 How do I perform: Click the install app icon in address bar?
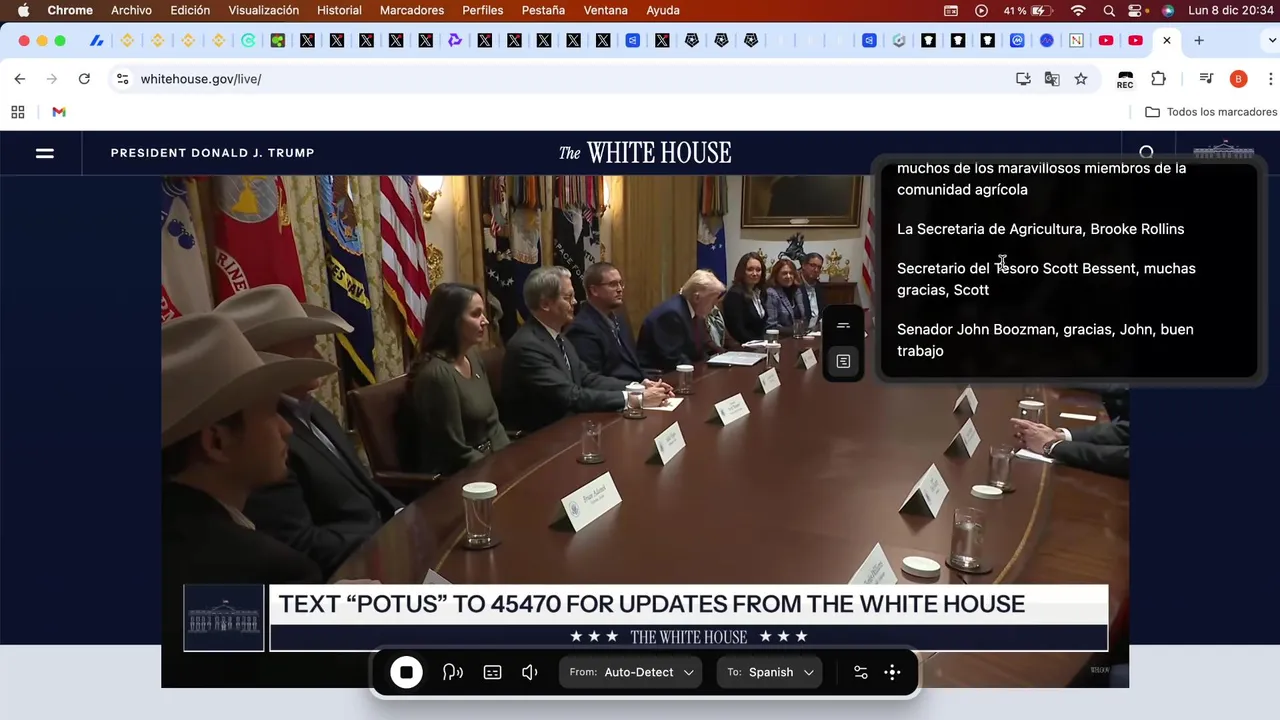pos(1023,79)
